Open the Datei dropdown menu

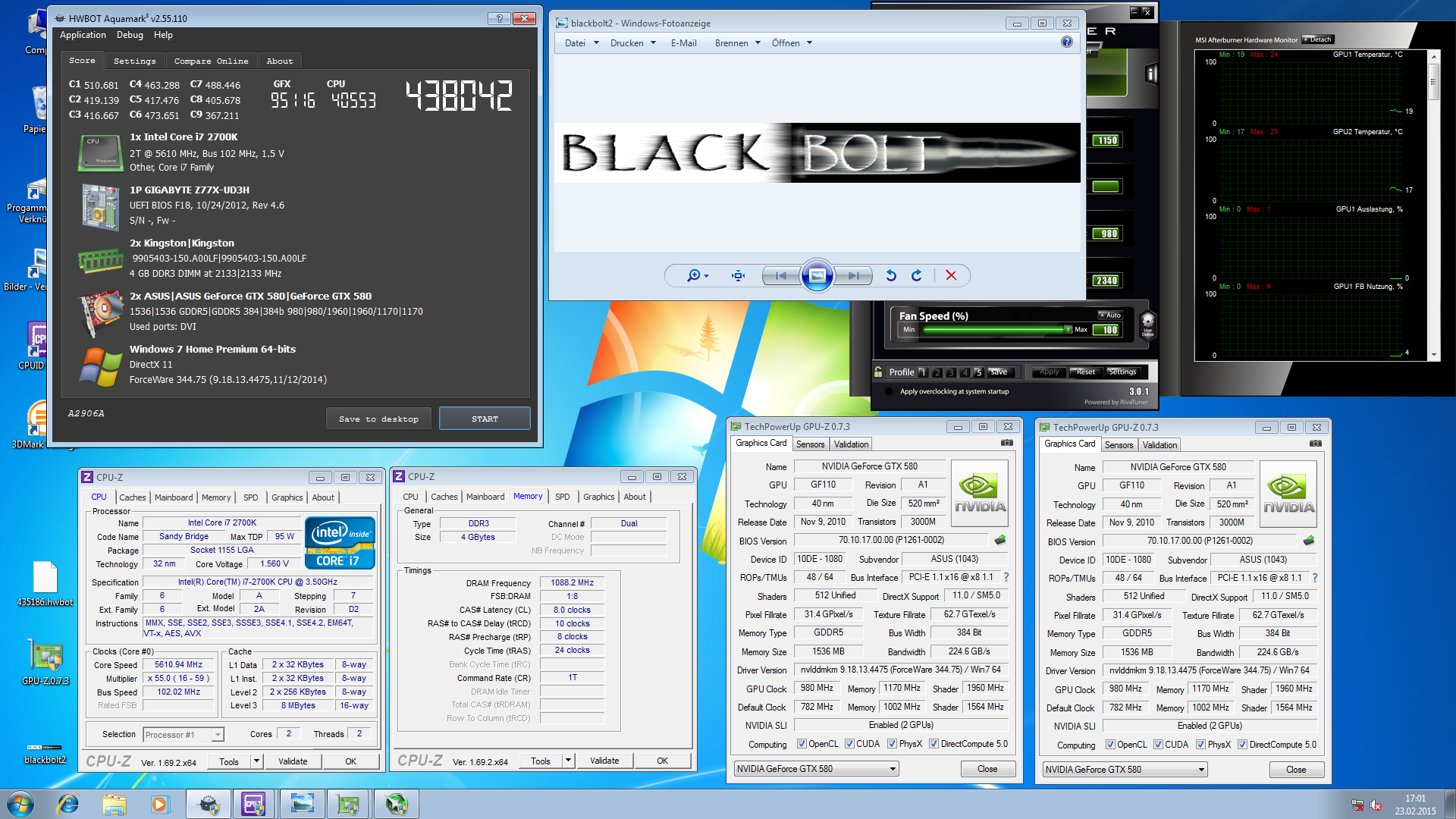(582, 43)
